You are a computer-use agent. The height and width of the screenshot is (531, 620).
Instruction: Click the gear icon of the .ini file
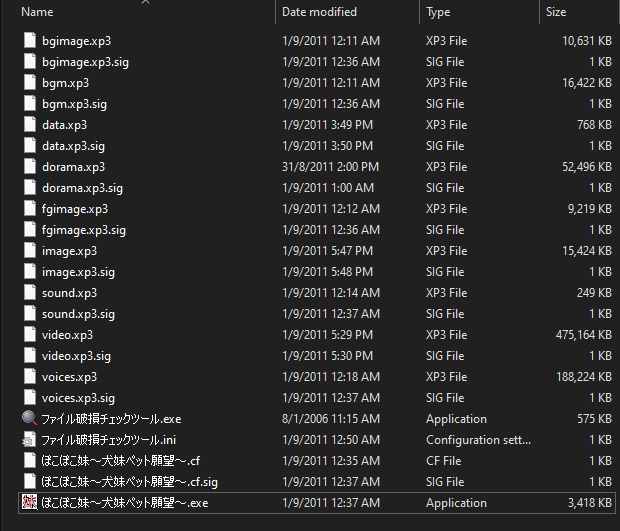[29, 440]
